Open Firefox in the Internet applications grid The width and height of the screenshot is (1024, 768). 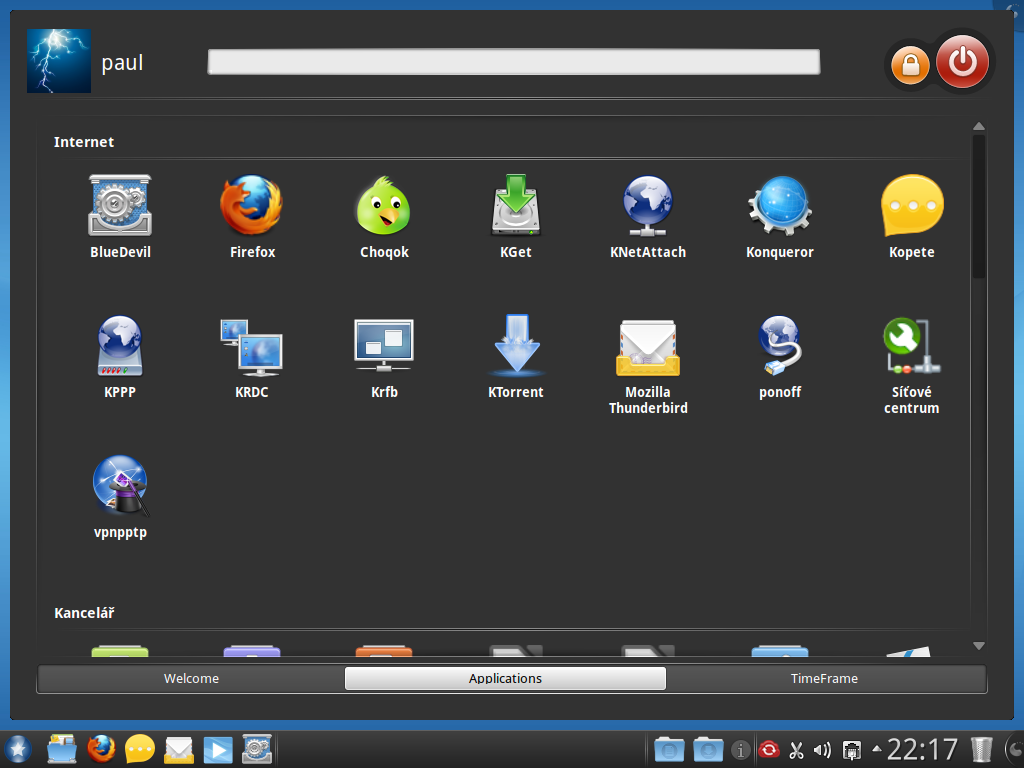(252, 217)
